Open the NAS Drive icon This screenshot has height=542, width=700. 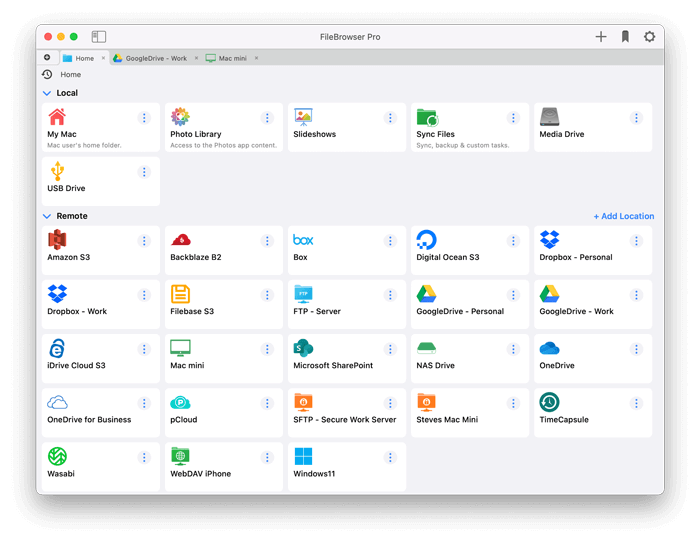[x=426, y=348]
